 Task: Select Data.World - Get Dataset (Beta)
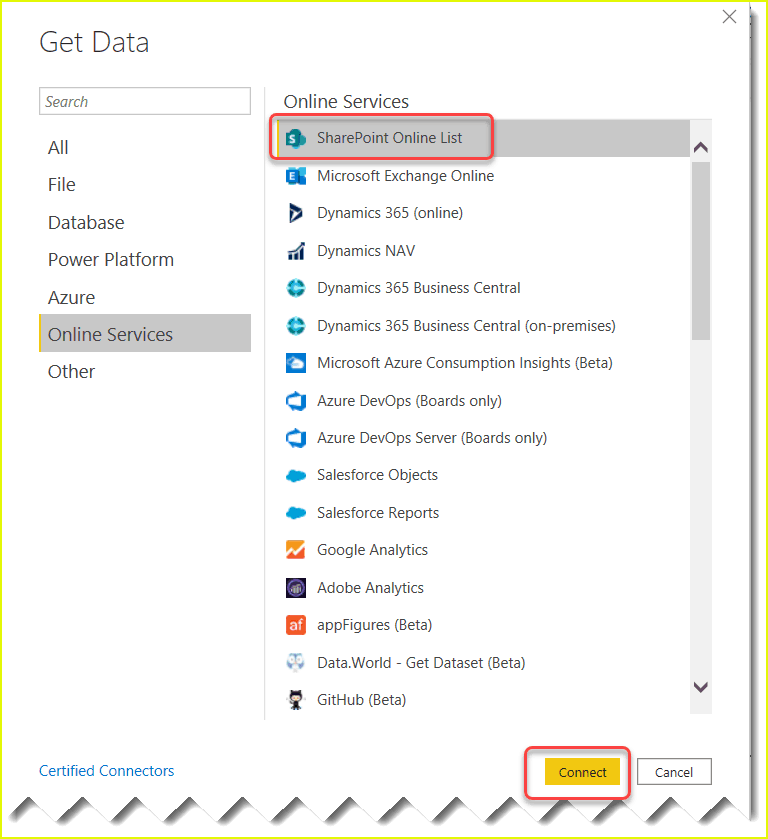pos(483,662)
